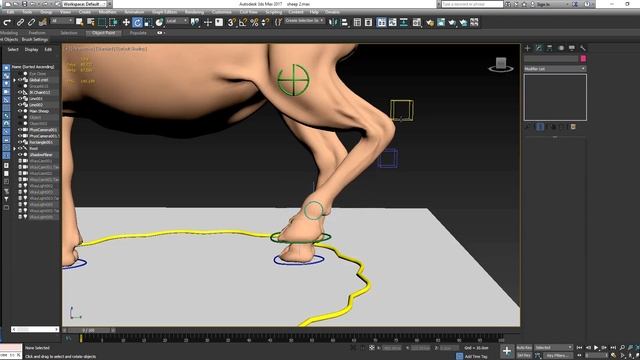Open the ribbon display options dropdown
The image size is (640, 360).
(x=161, y=33)
